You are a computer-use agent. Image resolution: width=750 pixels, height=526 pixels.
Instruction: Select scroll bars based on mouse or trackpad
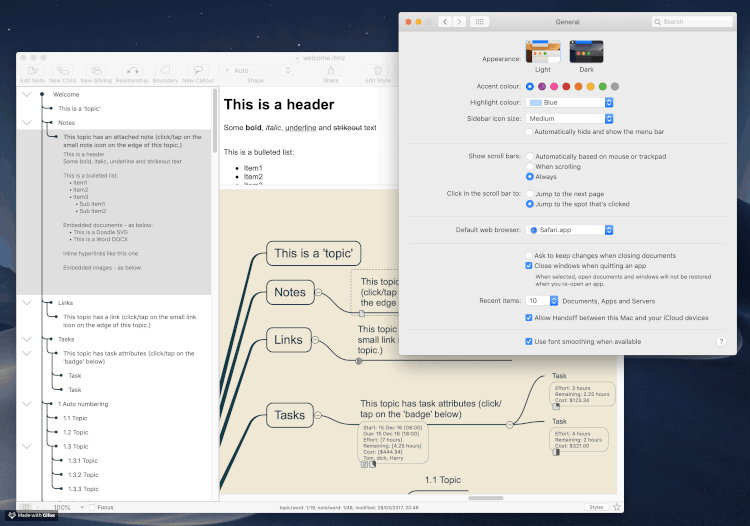click(529, 156)
